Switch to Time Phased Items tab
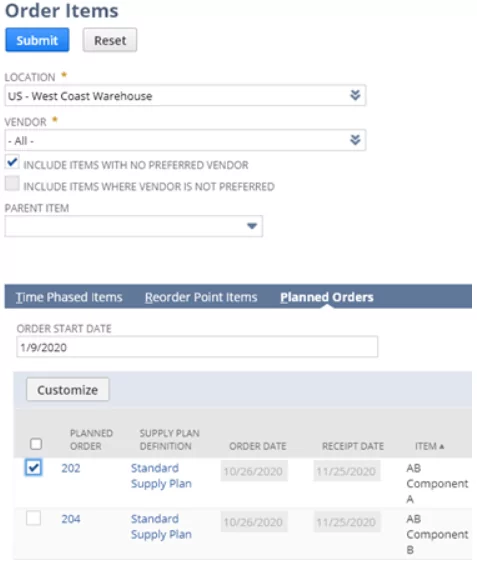This screenshot has width=477, height=566. [x=69, y=297]
